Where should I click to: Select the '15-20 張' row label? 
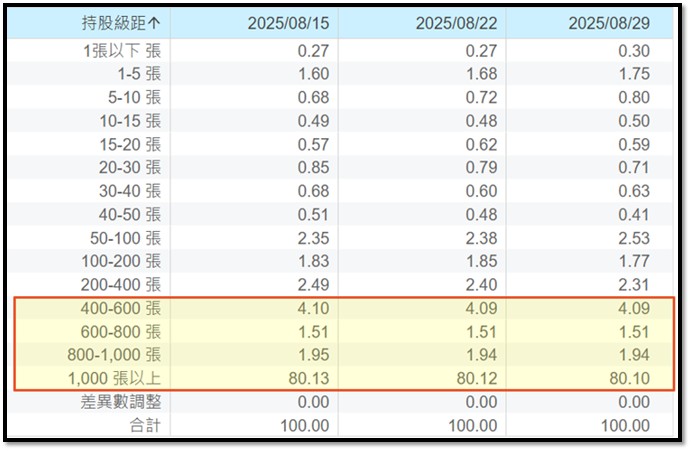click(x=130, y=145)
